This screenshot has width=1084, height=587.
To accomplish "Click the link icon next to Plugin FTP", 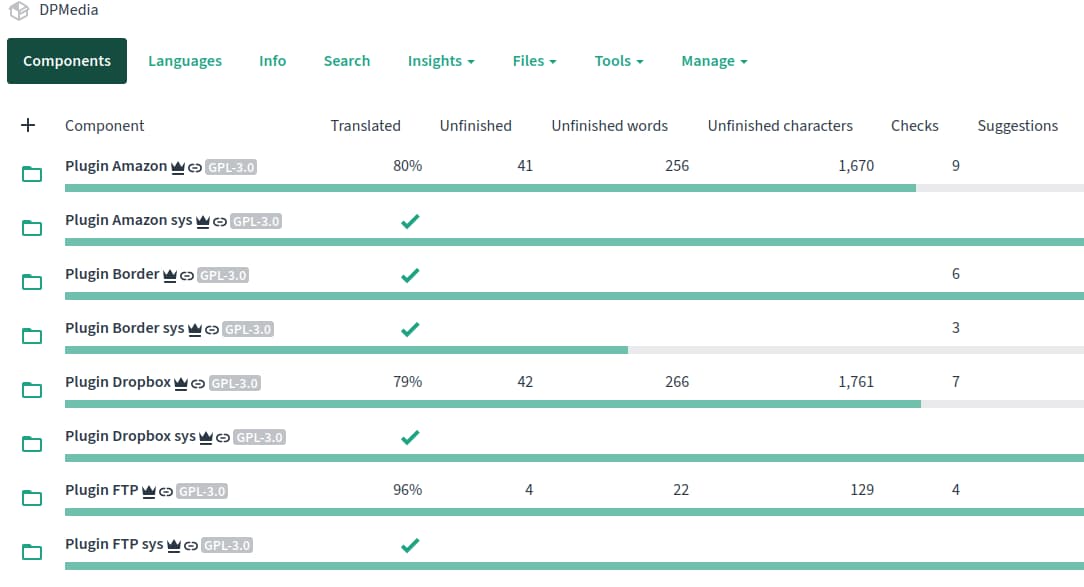I will [x=165, y=491].
